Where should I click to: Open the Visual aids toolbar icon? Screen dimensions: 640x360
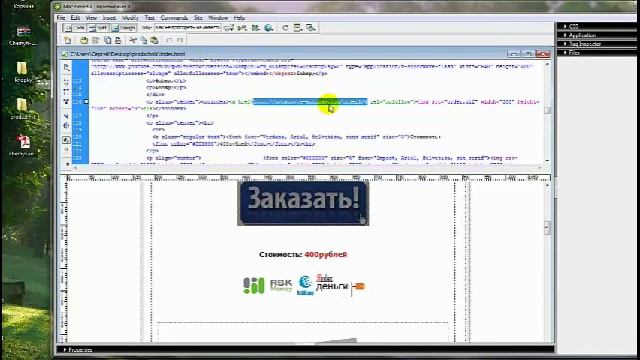[311, 28]
